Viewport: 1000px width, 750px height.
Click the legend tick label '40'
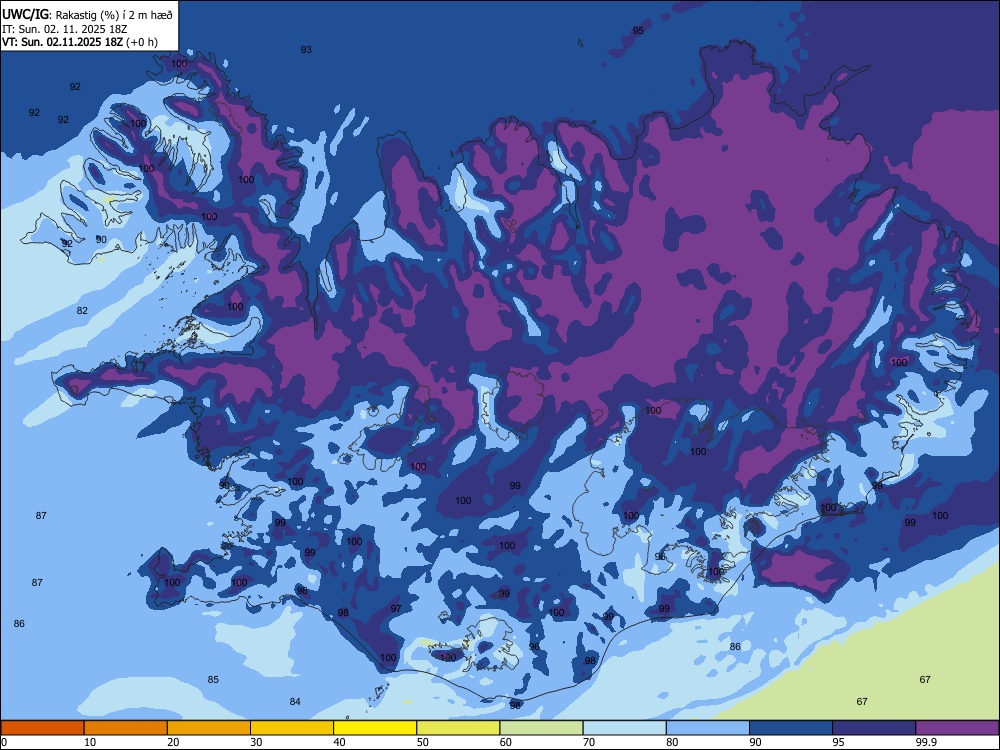[340, 742]
